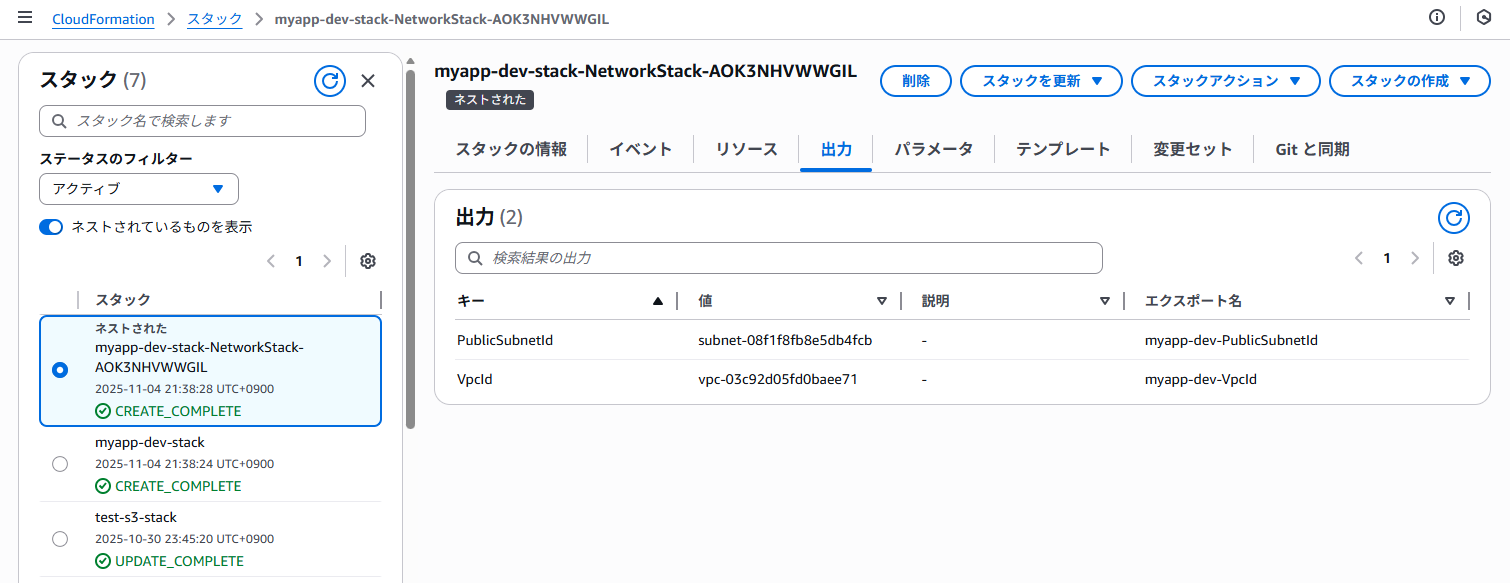Switch to リソース tab
Image resolution: width=1510 pixels, height=583 pixels.
point(746,149)
